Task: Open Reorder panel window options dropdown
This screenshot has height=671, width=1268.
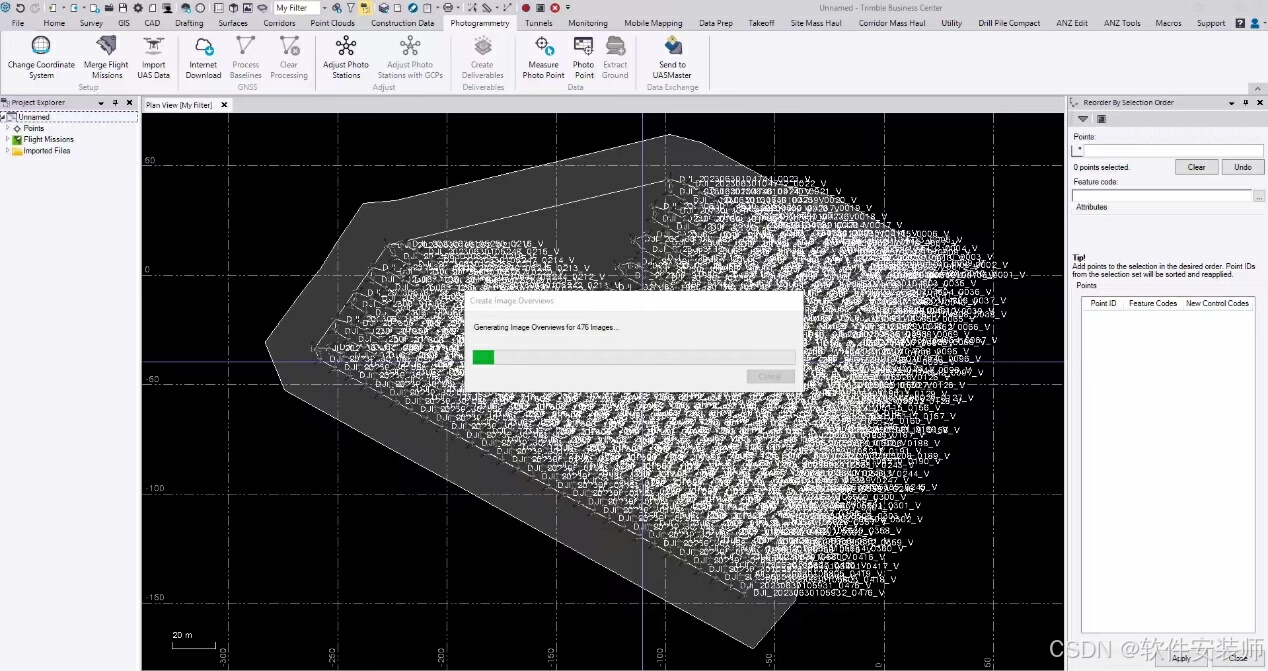Action: 1232,102
